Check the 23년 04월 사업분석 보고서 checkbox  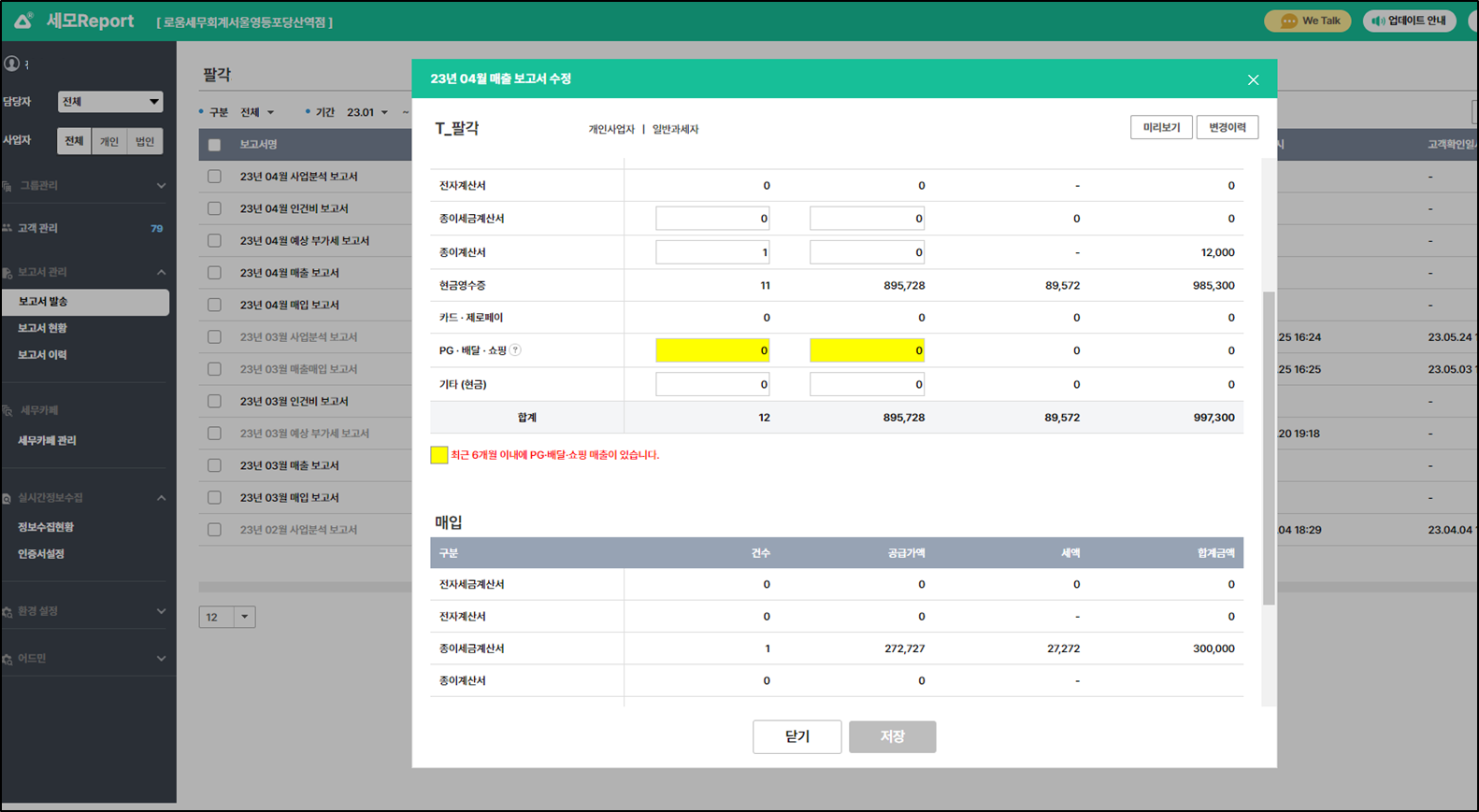(x=215, y=177)
